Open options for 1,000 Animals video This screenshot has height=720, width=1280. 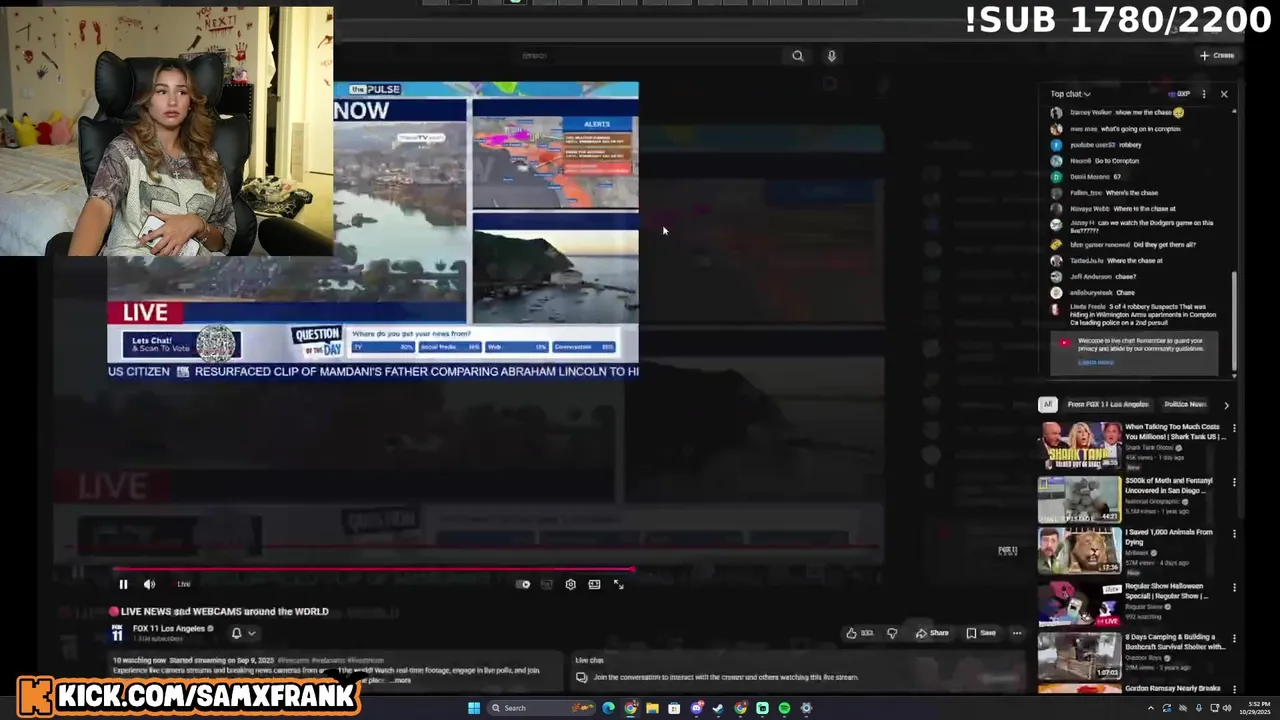[1234, 534]
